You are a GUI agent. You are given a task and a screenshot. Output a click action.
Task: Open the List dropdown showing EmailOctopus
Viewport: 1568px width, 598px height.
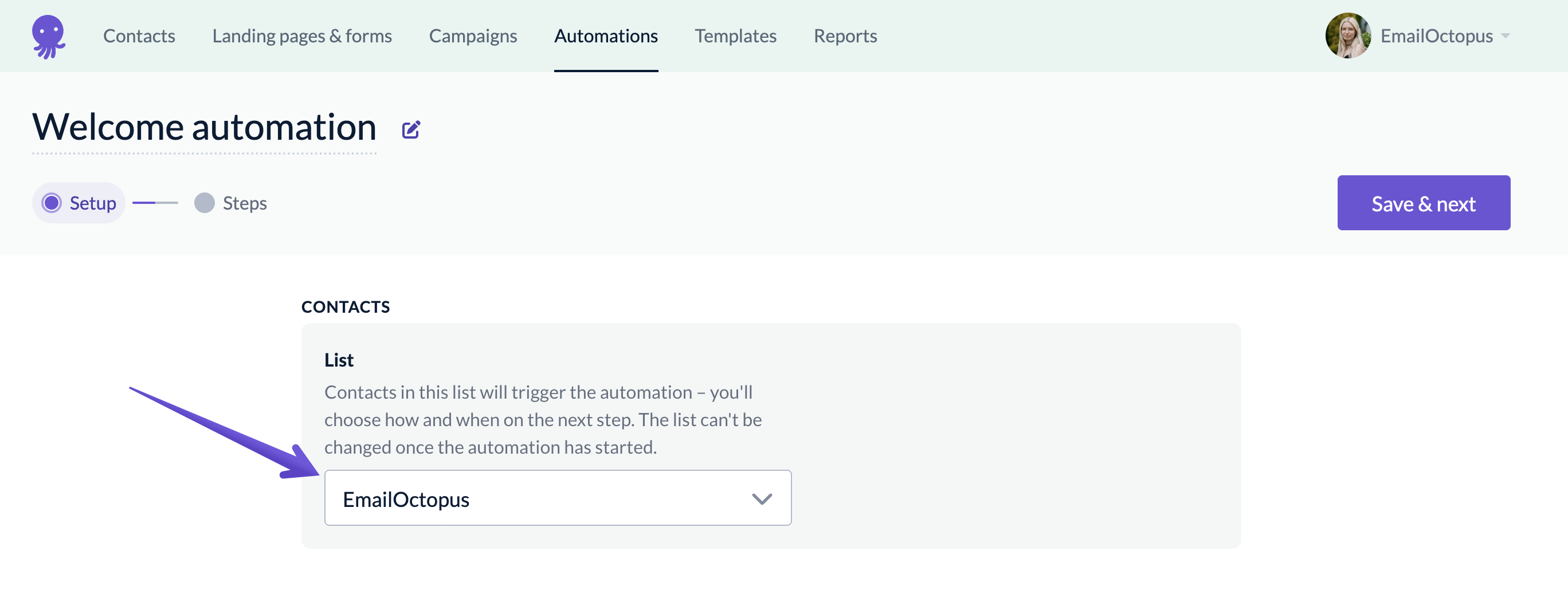click(558, 498)
